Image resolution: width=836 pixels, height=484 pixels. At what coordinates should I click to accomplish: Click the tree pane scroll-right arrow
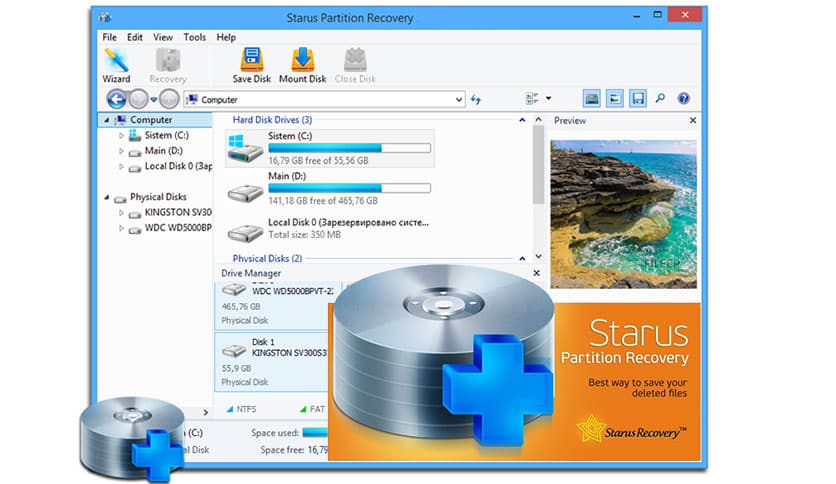205,412
